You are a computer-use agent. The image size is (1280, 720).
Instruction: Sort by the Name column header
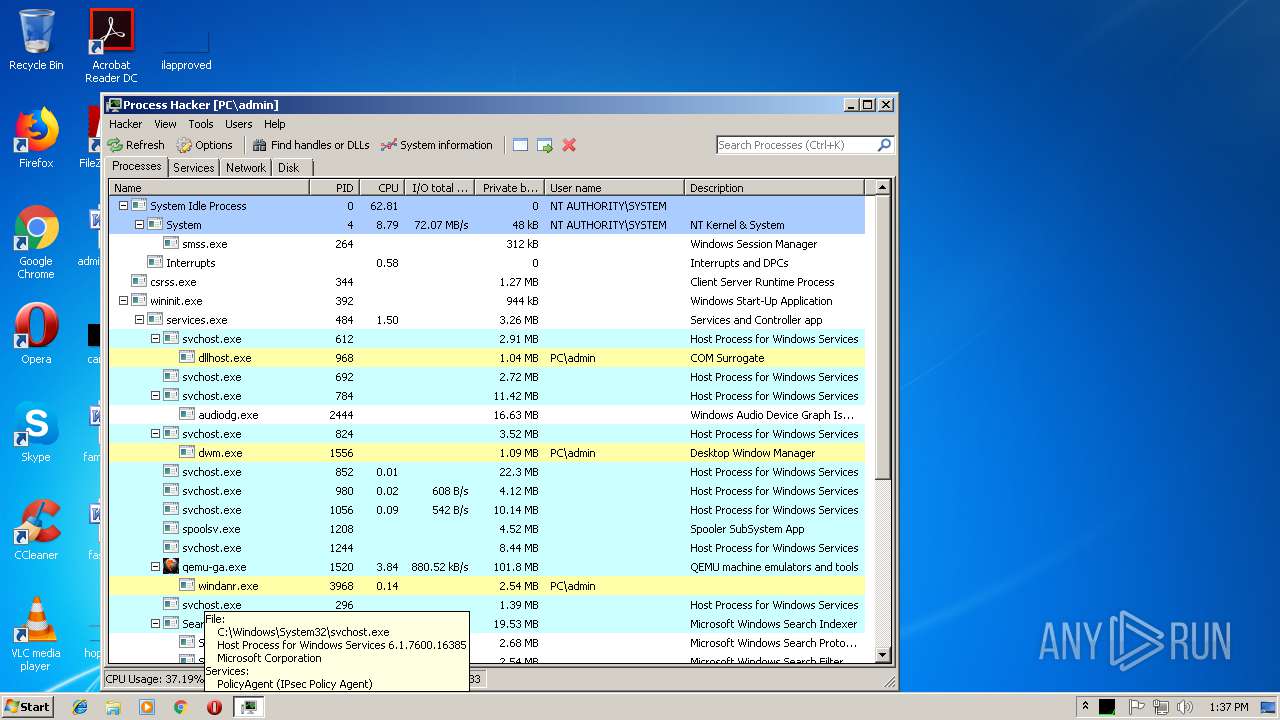[209, 188]
